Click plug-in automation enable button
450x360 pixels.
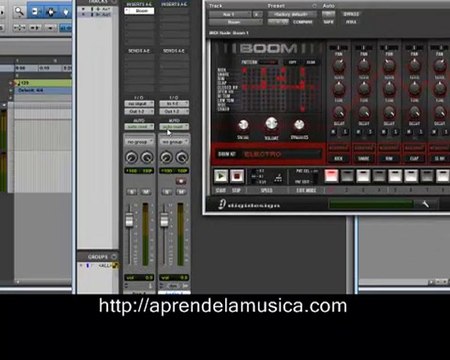pyautogui.click(x=328, y=14)
